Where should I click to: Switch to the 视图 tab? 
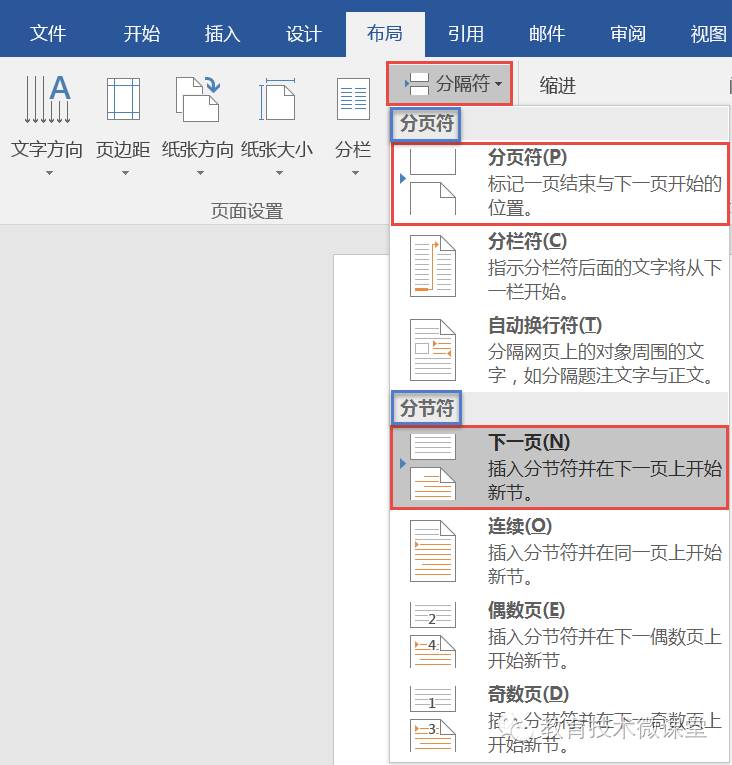[x=709, y=34]
